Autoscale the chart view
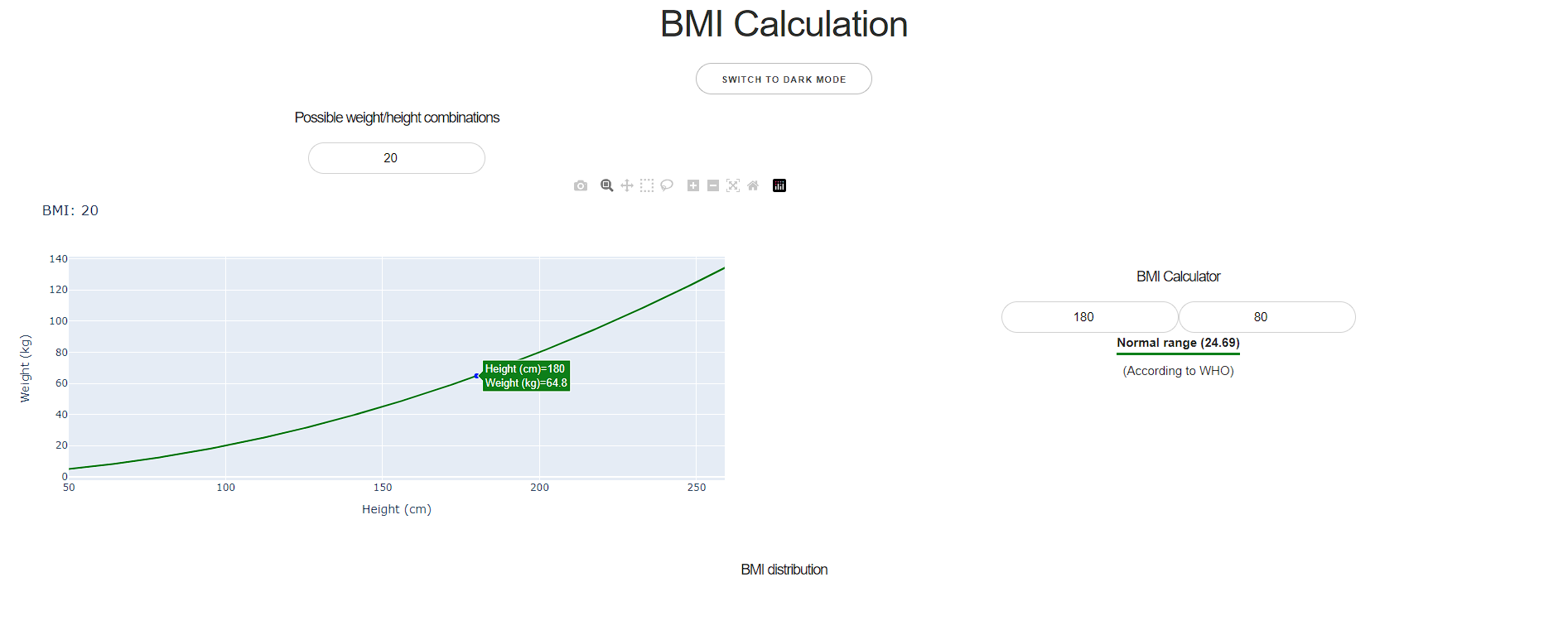The height and width of the screenshot is (635, 1568). click(732, 185)
